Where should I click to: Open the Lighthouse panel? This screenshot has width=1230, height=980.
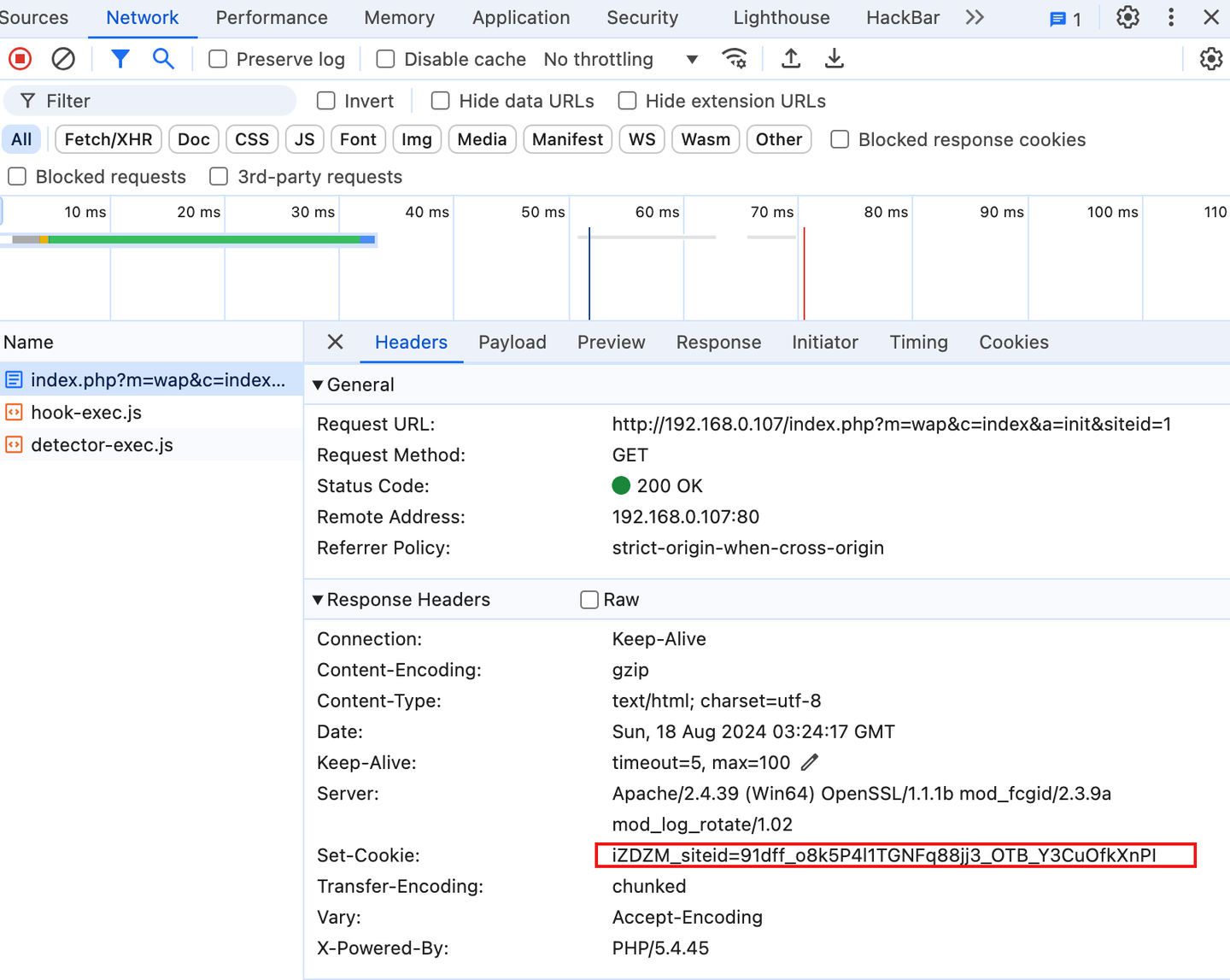(x=780, y=17)
